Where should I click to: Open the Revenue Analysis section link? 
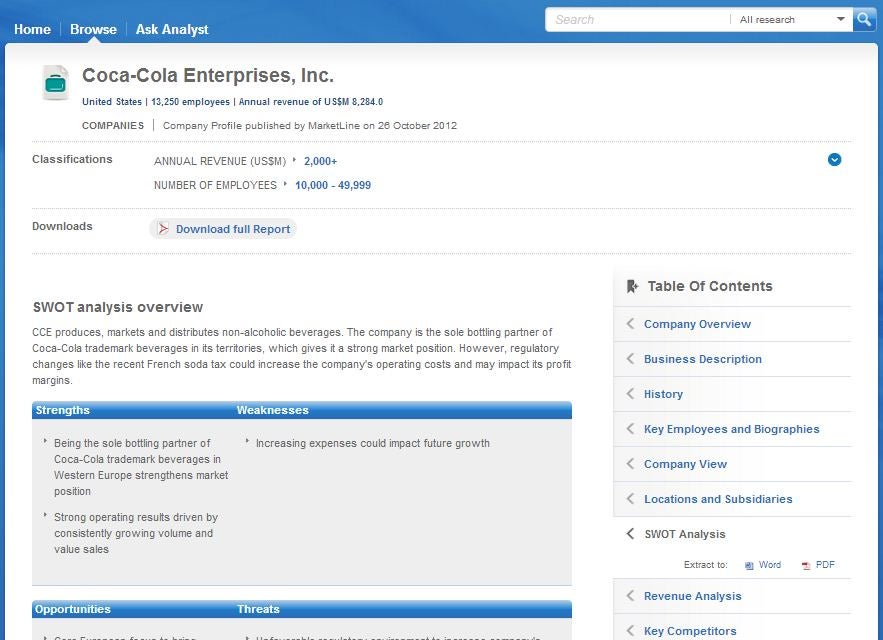[x=693, y=596]
